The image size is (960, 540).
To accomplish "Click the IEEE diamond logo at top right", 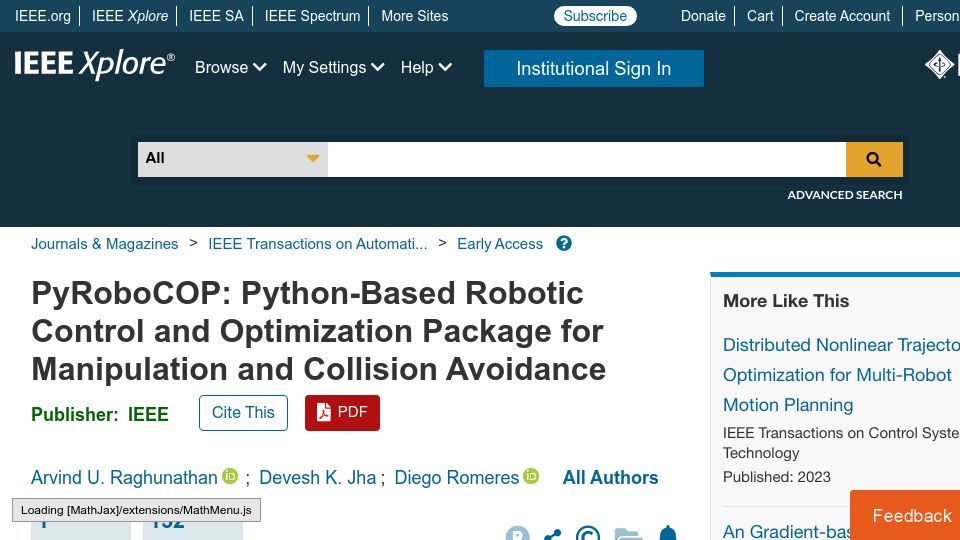I will click(939, 64).
